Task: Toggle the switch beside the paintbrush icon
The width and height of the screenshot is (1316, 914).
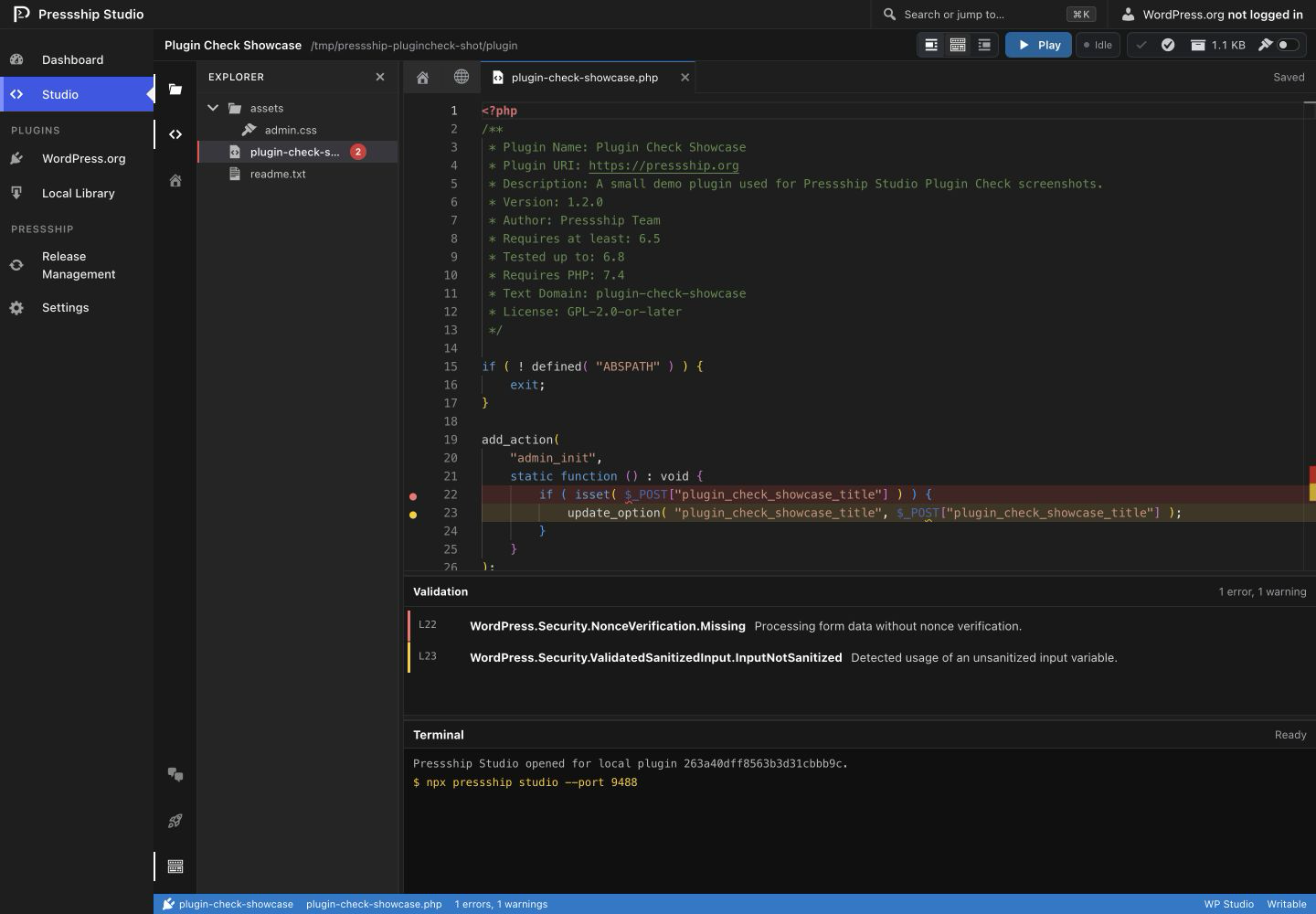Action: pyautogui.click(x=1288, y=45)
